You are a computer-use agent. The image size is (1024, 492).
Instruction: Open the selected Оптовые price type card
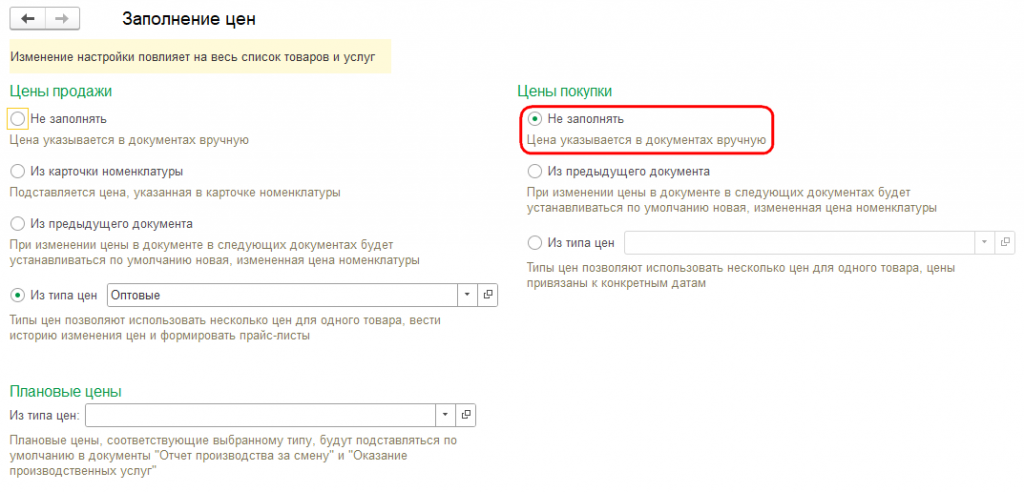(487, 295)
